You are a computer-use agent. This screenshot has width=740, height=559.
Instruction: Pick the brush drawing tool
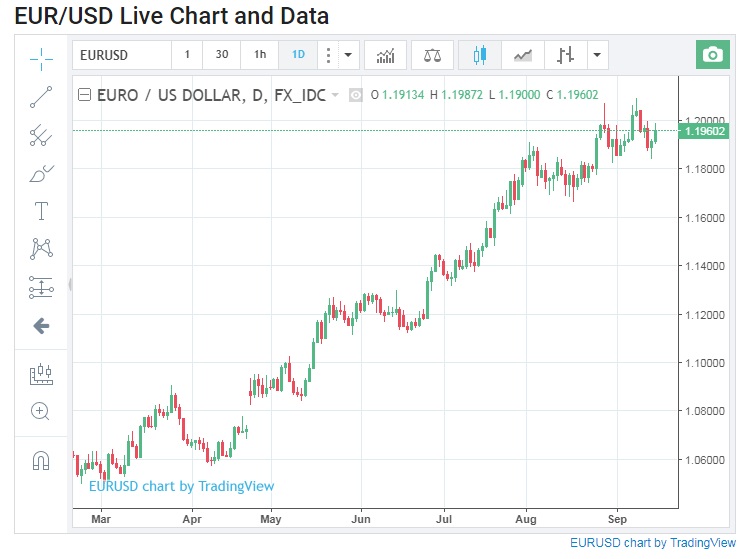pyautogui.click(x=41, y=174)
